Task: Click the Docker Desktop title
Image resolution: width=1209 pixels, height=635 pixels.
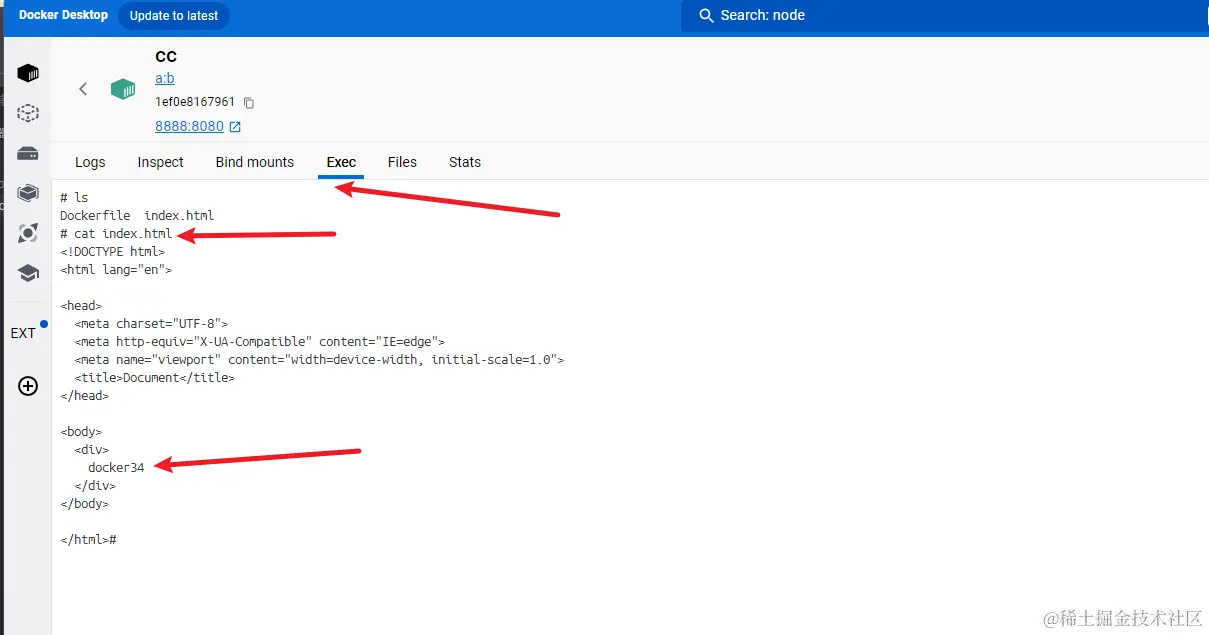Action: pyautogui.click(x=63, y=15)
